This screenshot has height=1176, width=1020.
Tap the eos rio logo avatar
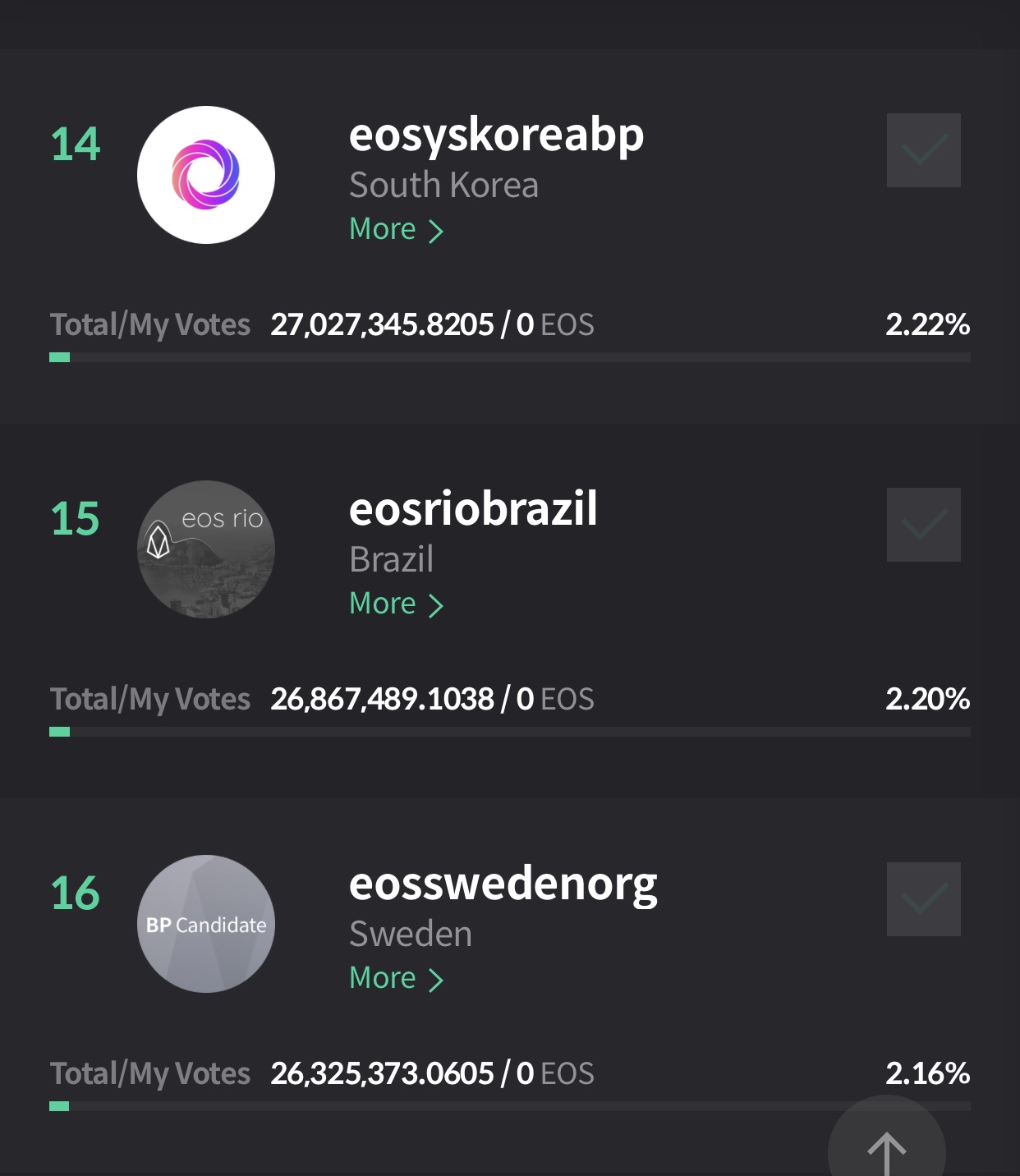coord(206,549)
